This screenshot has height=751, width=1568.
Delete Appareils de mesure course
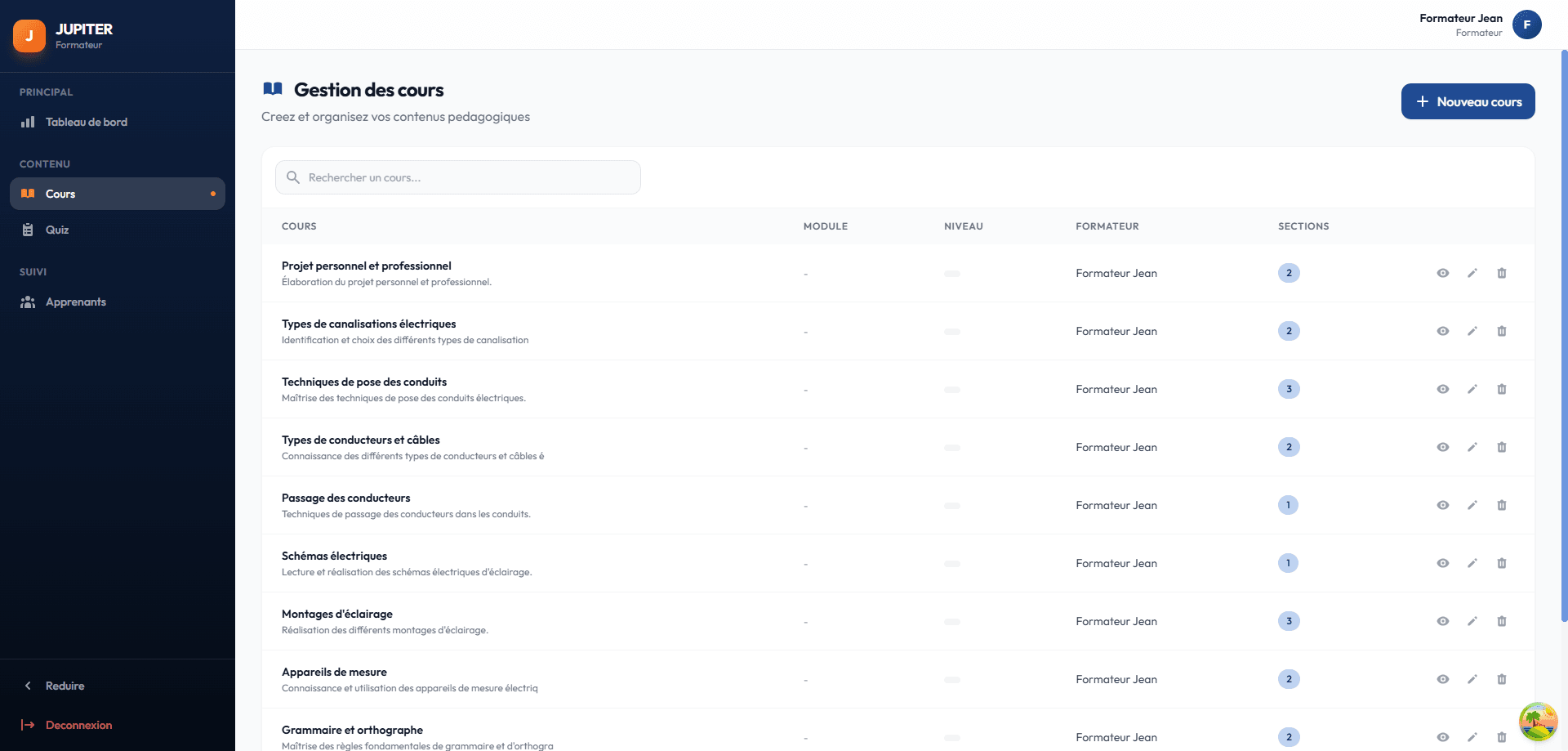click(x=1502, y=679)
